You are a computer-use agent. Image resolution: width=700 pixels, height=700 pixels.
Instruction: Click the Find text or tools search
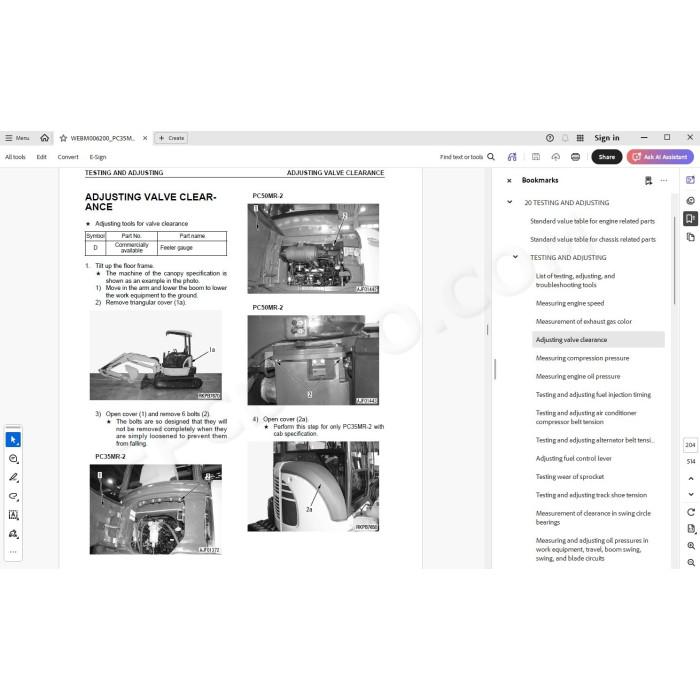point(467,157)
